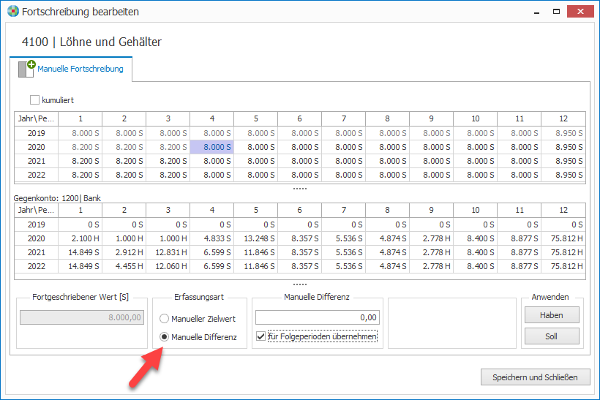Click 2020 period 12 cell 75.812 H
Viewport: 600px width, 400px height.
click(563, 238)
